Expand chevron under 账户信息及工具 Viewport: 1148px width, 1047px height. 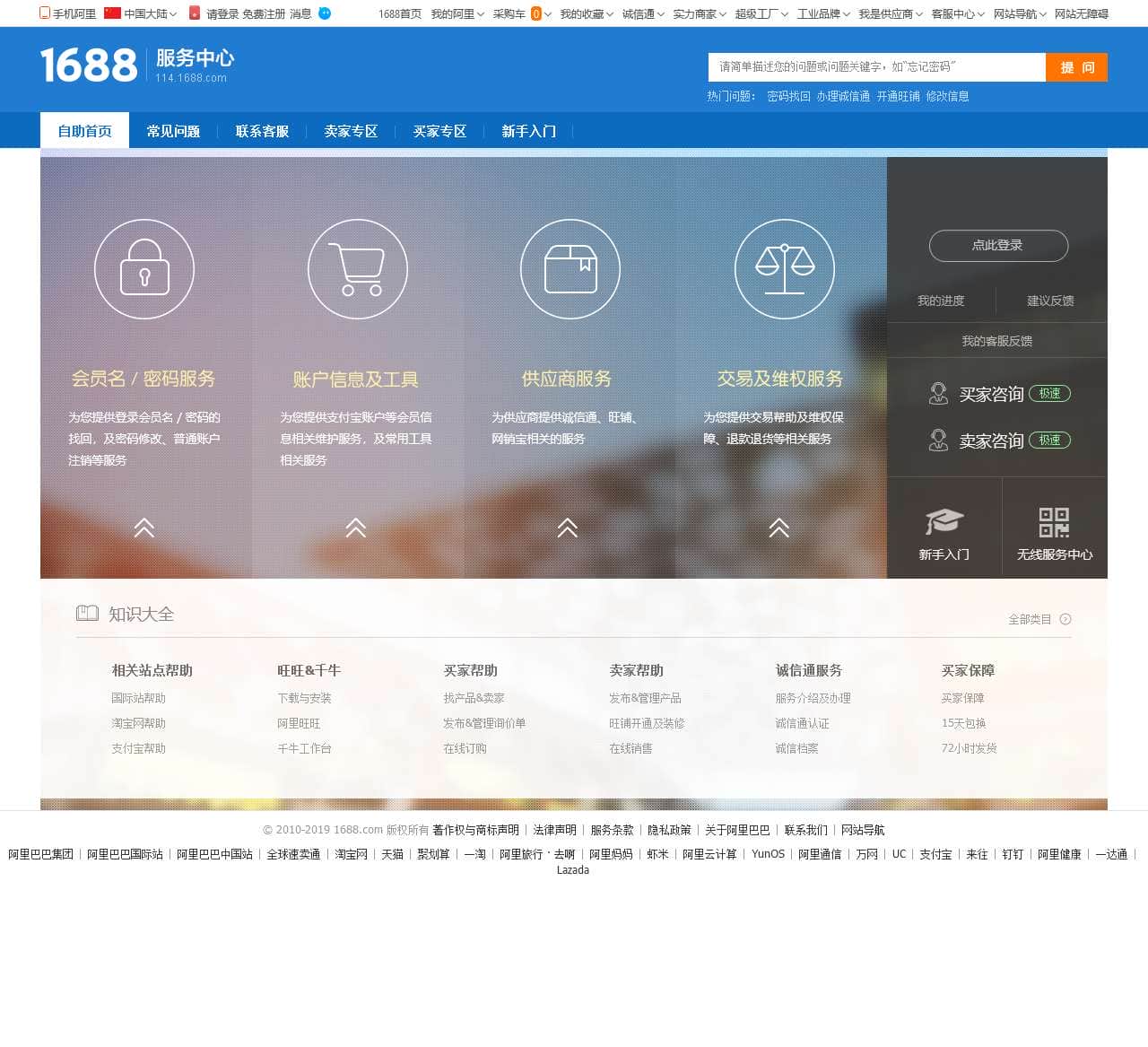click(356, 528)
